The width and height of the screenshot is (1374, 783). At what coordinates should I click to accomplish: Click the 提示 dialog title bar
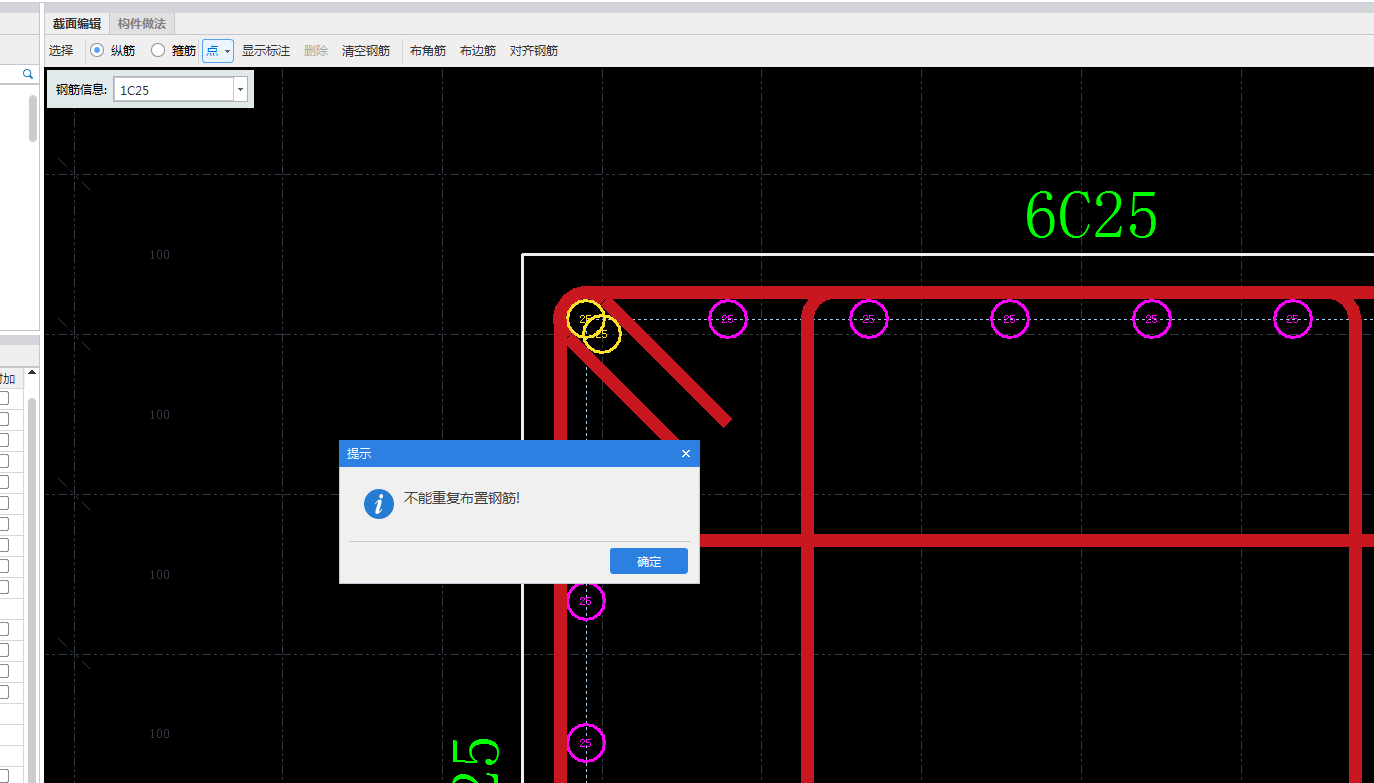click(x=519, y=453)
